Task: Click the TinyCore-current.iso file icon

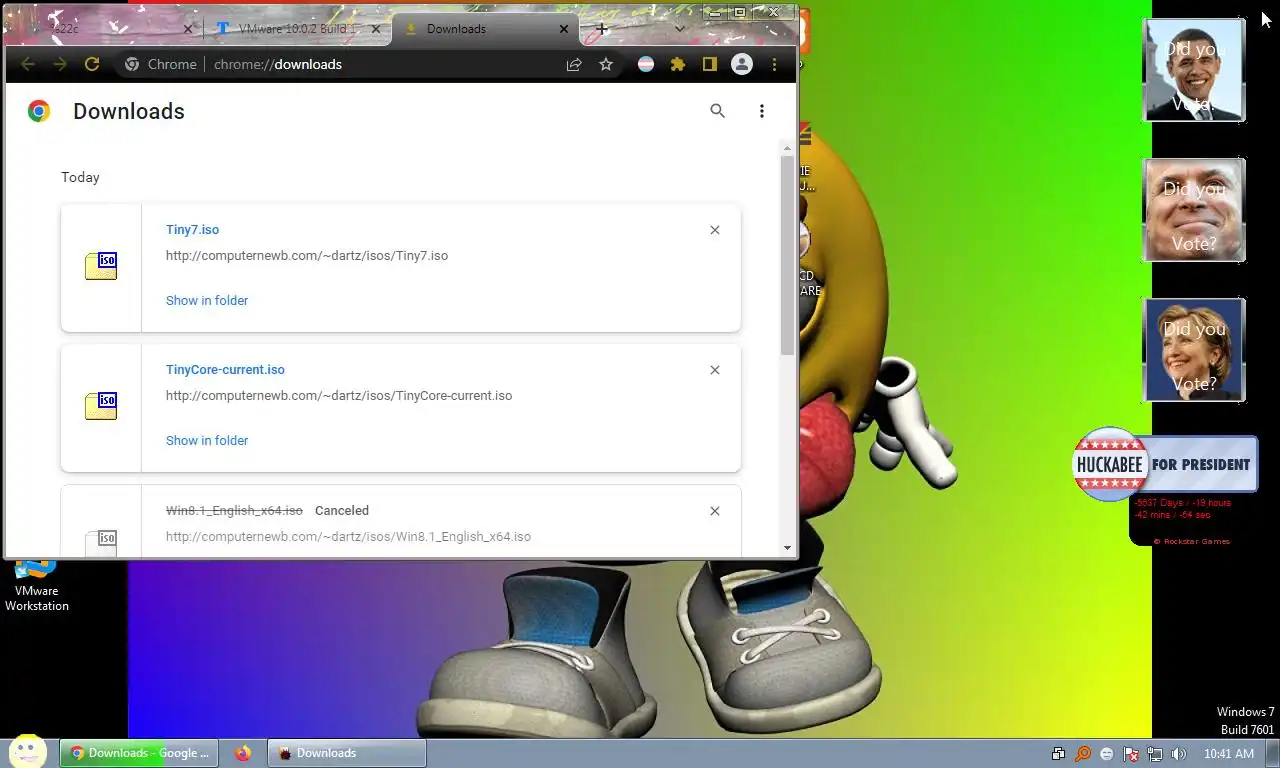Action: [101, 406]
